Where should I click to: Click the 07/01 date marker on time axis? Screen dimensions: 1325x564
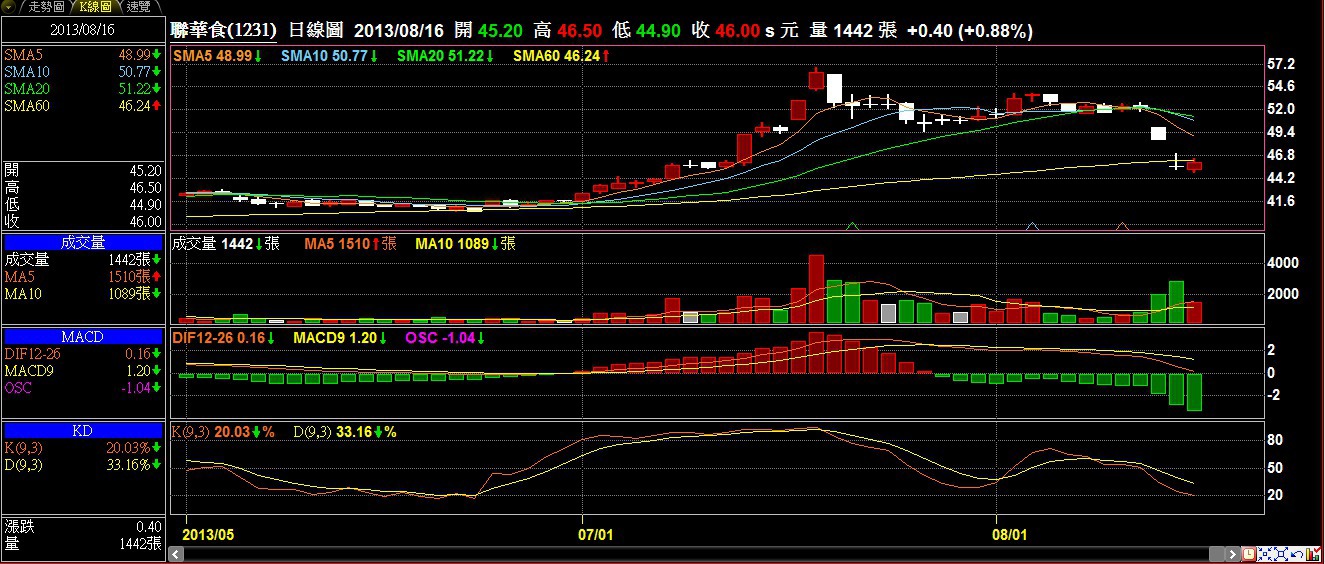[x=595, y=535]
